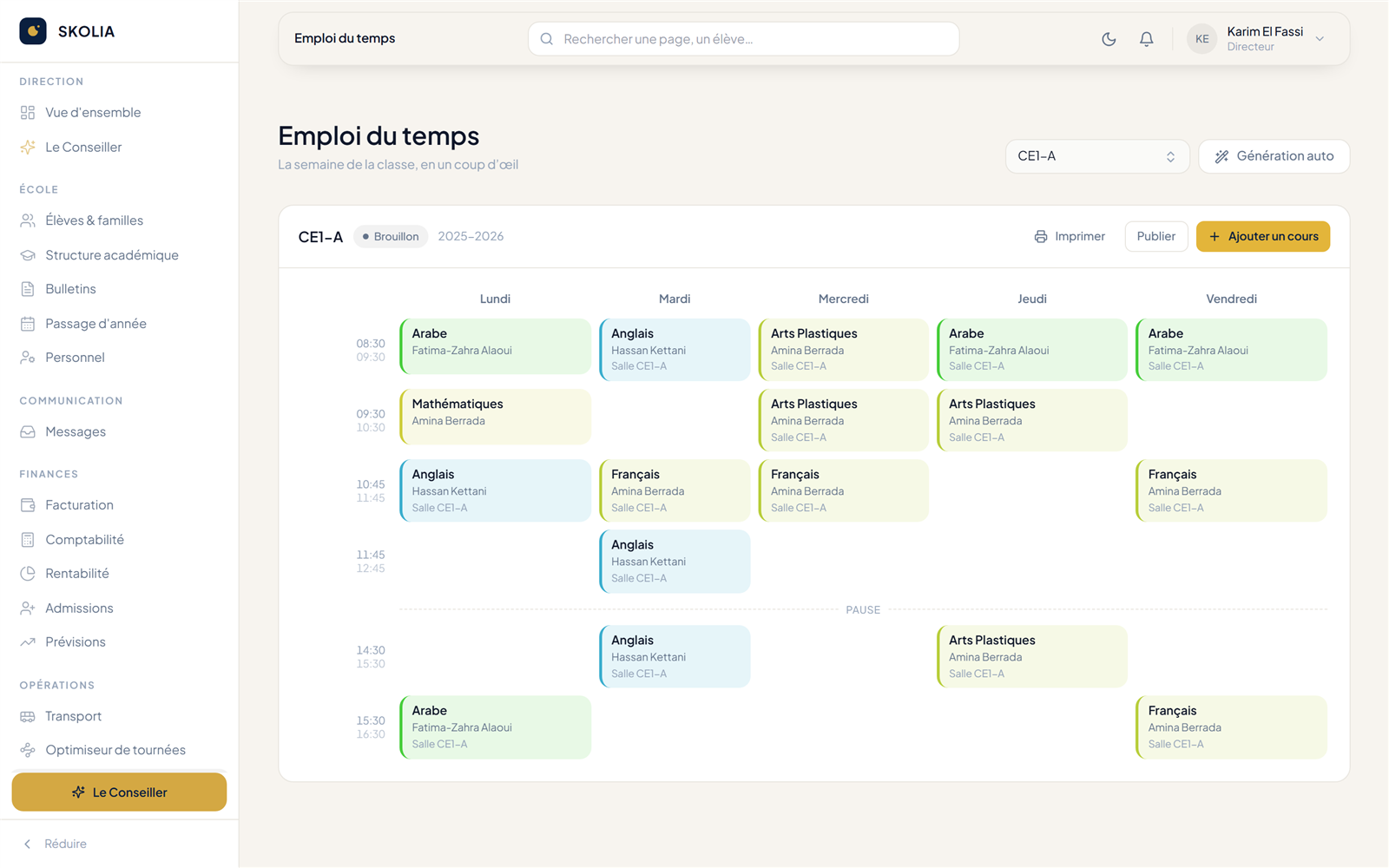Click the Transport bus icon
Screen dimensions: 1389x868
28,717
